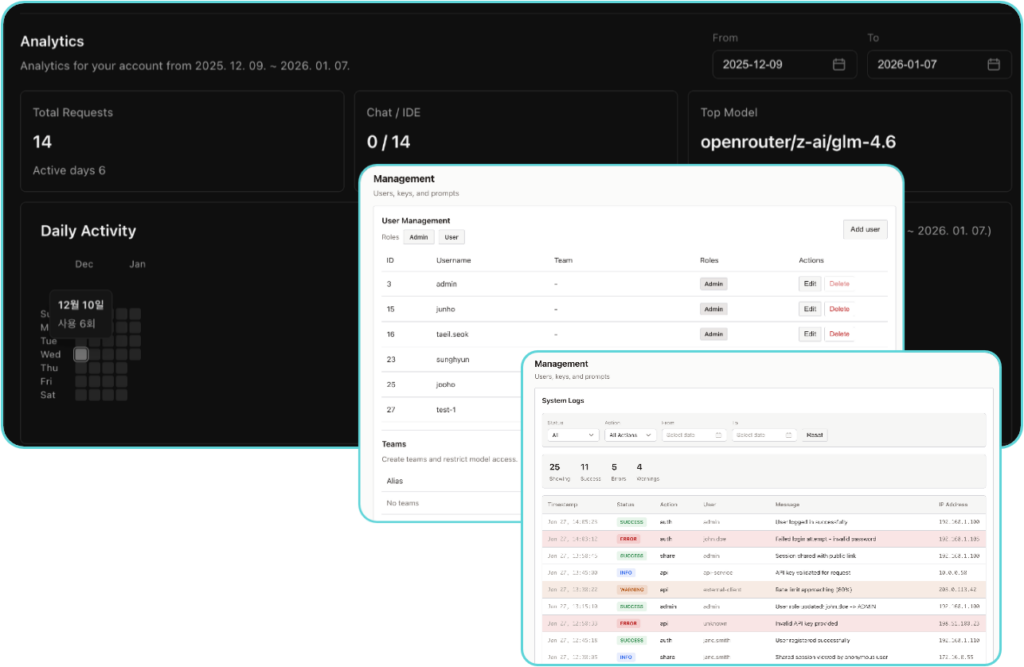Click the 12월 10일 tooltip in Daily Activity
This screenshot has height=667, width=1024.
pyautogui.click(x=81, y=314)
